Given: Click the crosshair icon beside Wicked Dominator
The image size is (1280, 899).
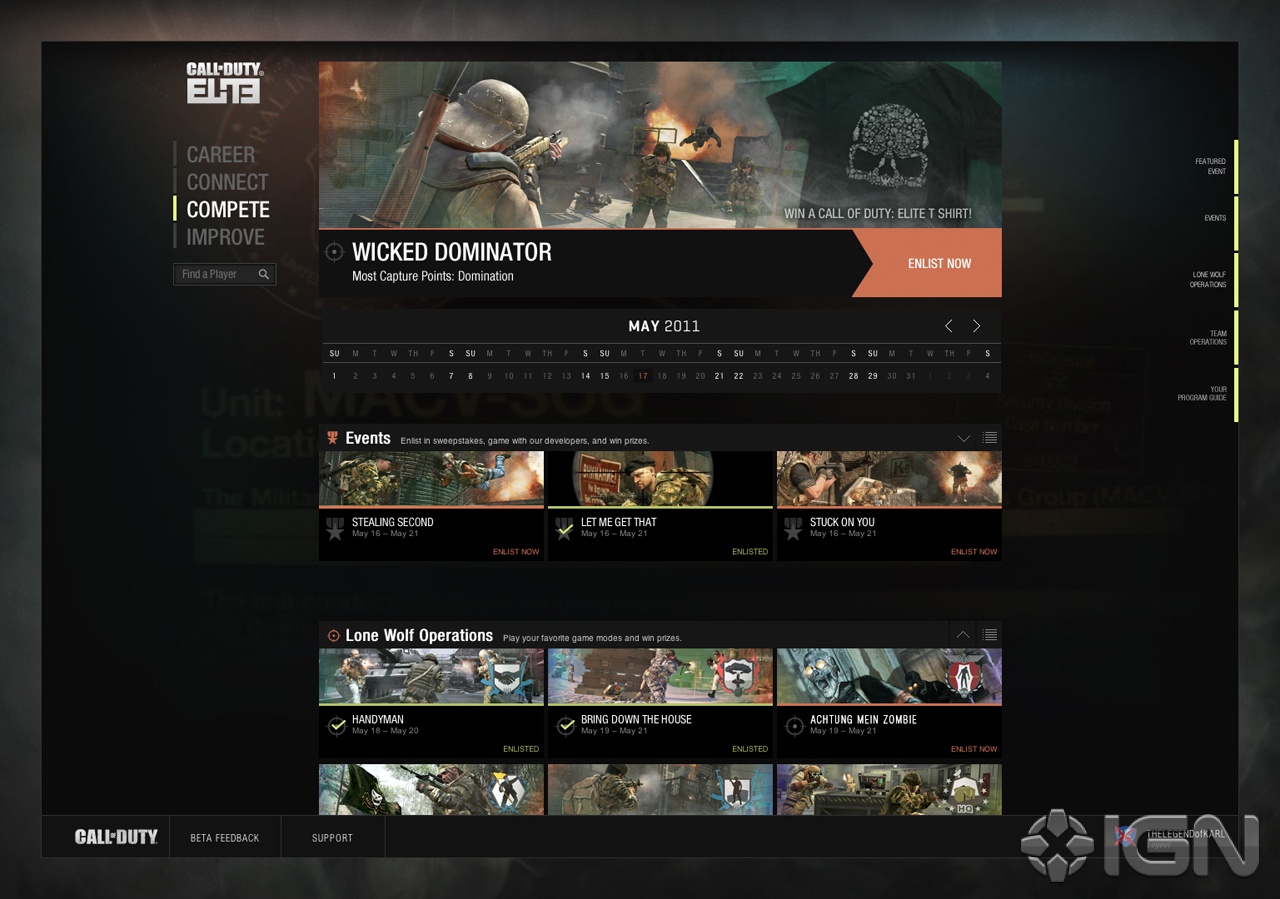Looking at the screenshot, I should (334, 252).
